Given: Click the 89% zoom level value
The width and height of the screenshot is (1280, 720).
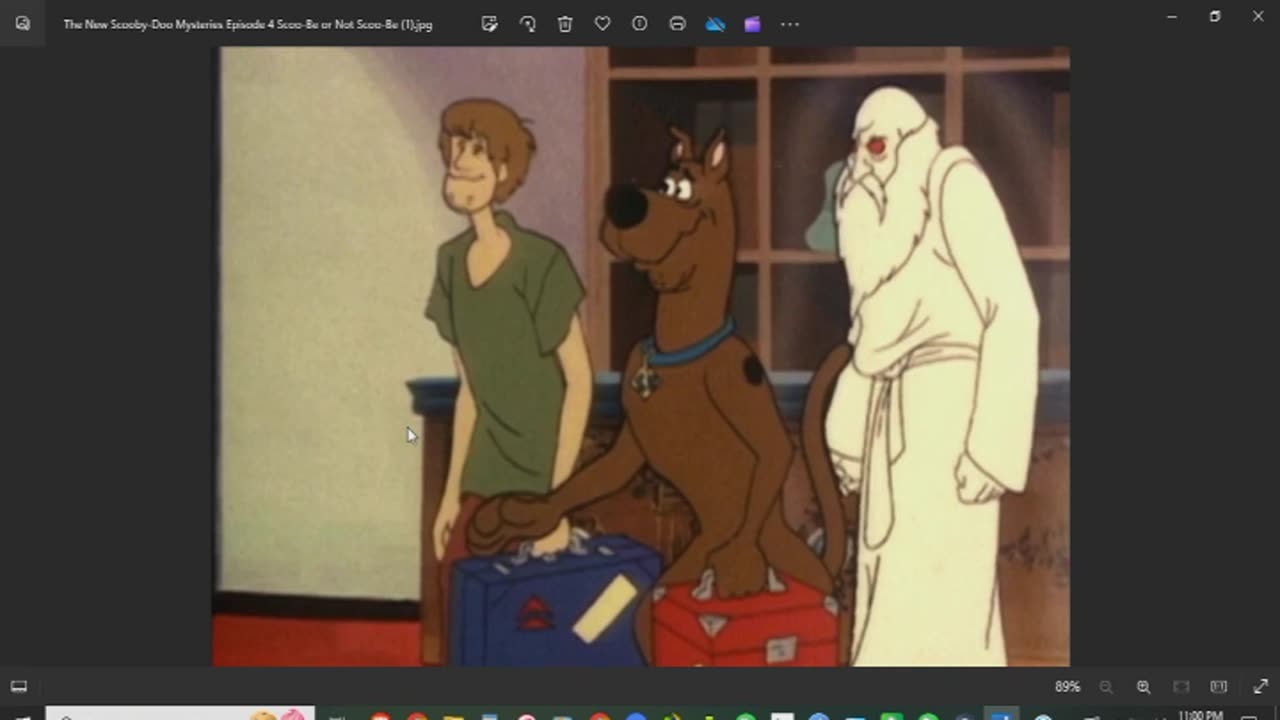Looking at the screenshot, I should pos(1067,687).
